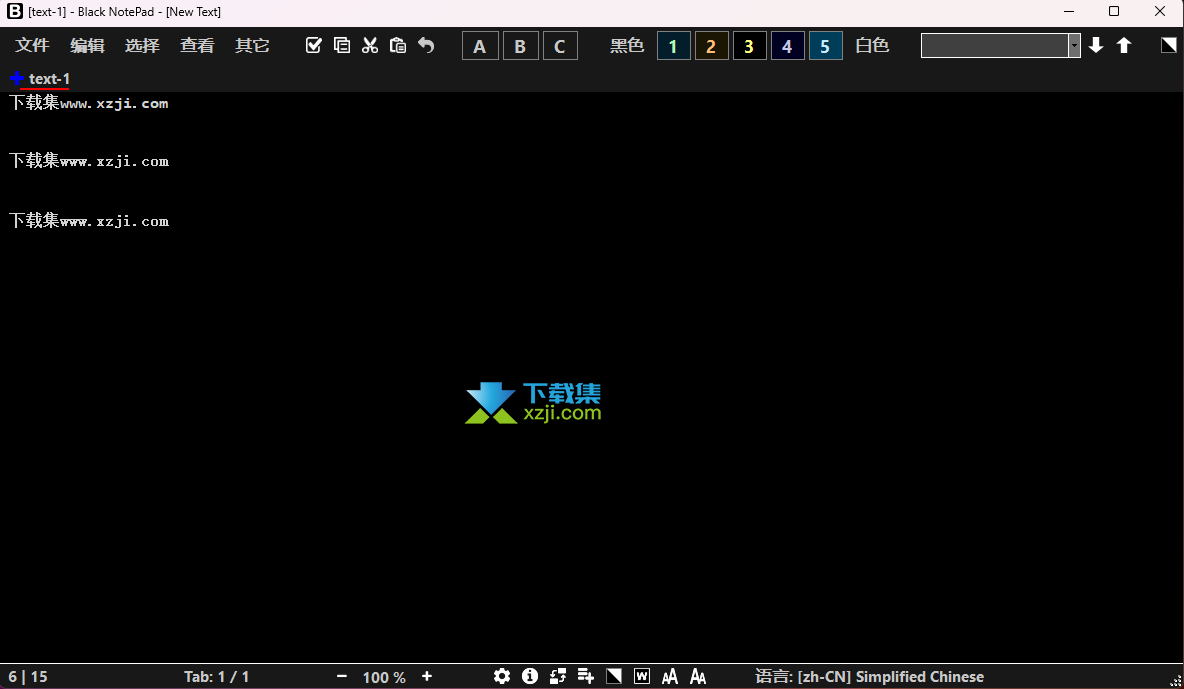Screen dimensions: 1184x689
Task: Click the search up arrow icon
Action: (1124, 45)
